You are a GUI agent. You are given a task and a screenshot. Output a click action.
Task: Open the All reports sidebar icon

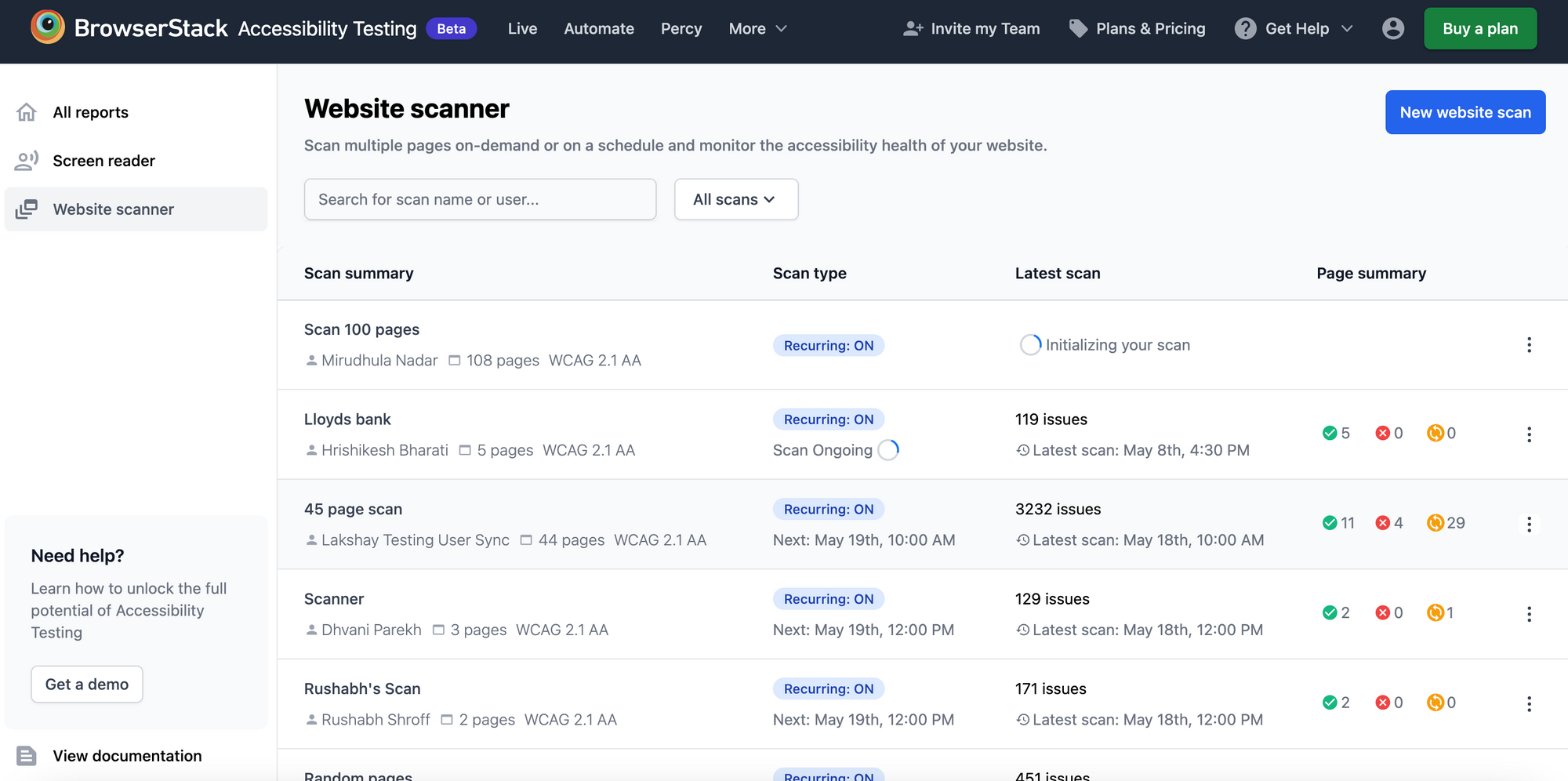[27, 112]
